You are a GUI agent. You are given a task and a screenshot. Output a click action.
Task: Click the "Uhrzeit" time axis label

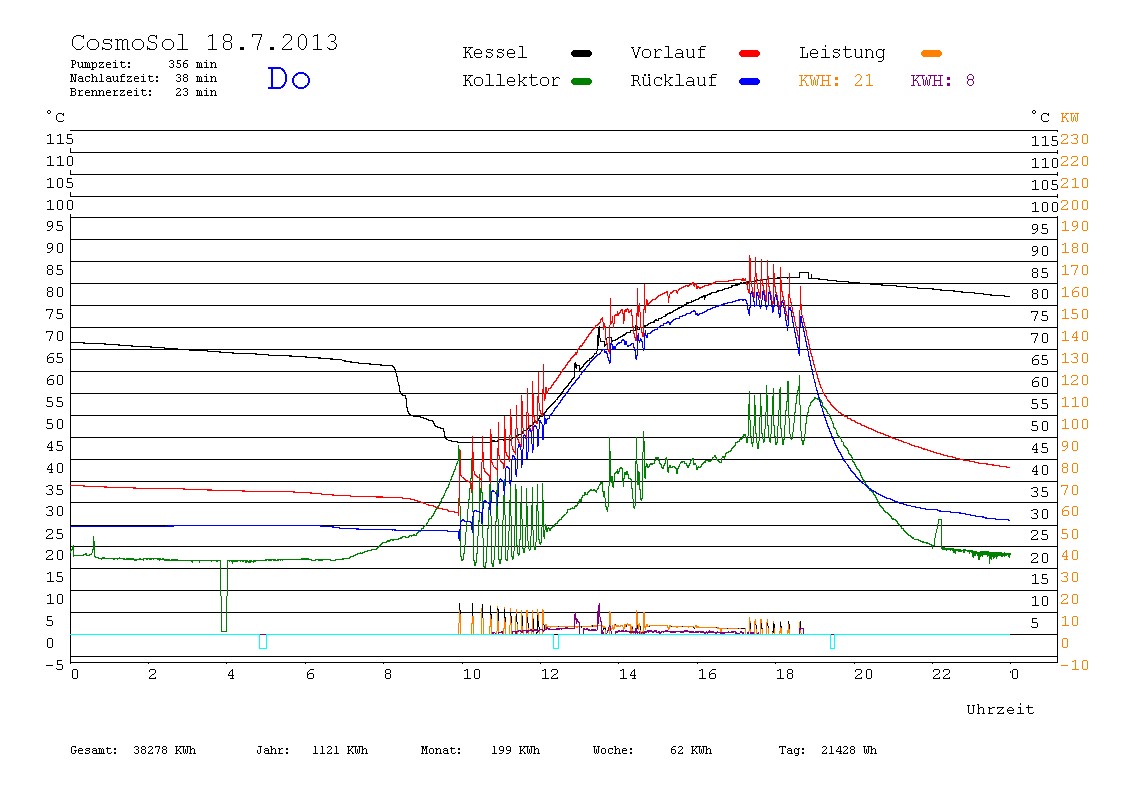[1000, 709]
